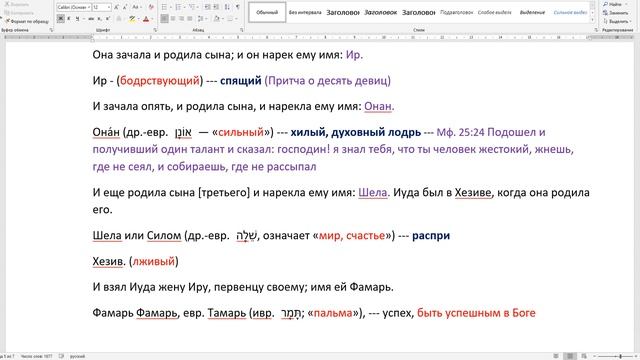The width and height of the screenshot is (640, 360).
Task: Open bullet list dropdown arrow
Action: point(171,7)
